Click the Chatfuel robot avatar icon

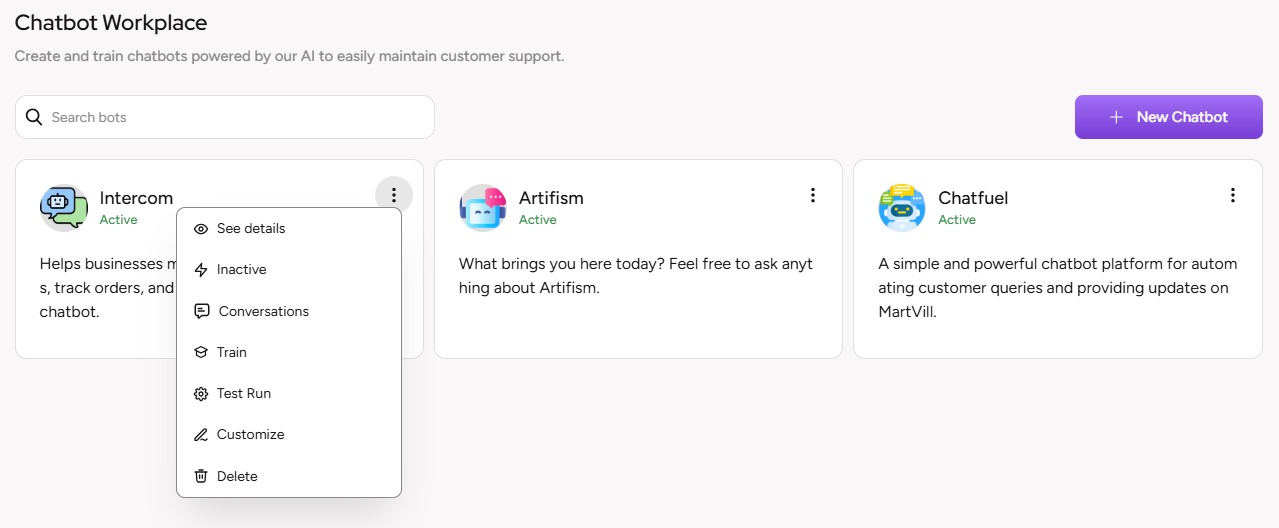[x=902, y=208]
